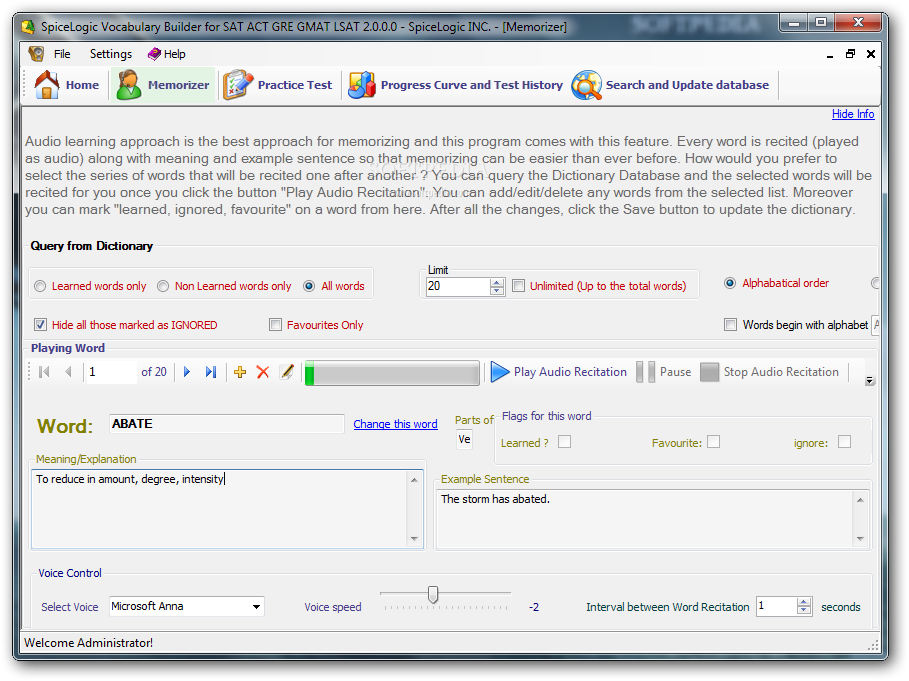This screenshot has width=909, height=681.
Task: Select Alphabatical order option
Action: pyautogui.click(x=776, y=283)
